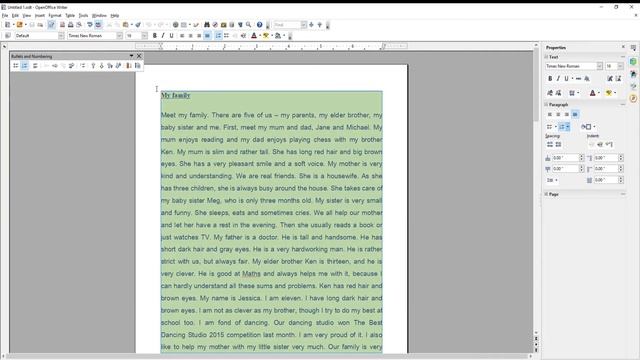Close the Bullets and Numbering toolbar
640x360 pixels.
click(x=139, y=56)
